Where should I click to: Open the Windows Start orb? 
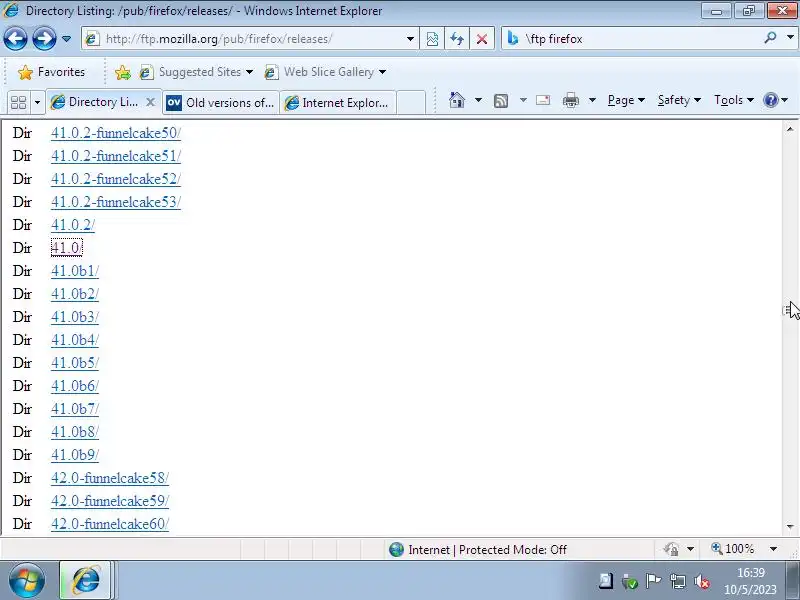27,581
